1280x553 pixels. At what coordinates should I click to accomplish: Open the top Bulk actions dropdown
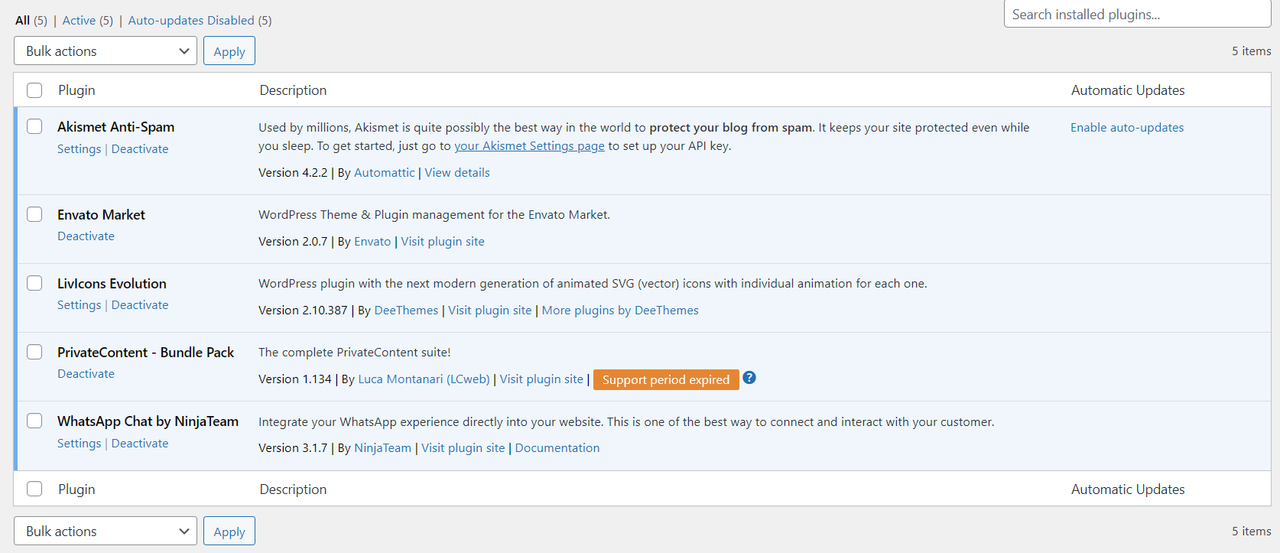(x=105, y=51)
